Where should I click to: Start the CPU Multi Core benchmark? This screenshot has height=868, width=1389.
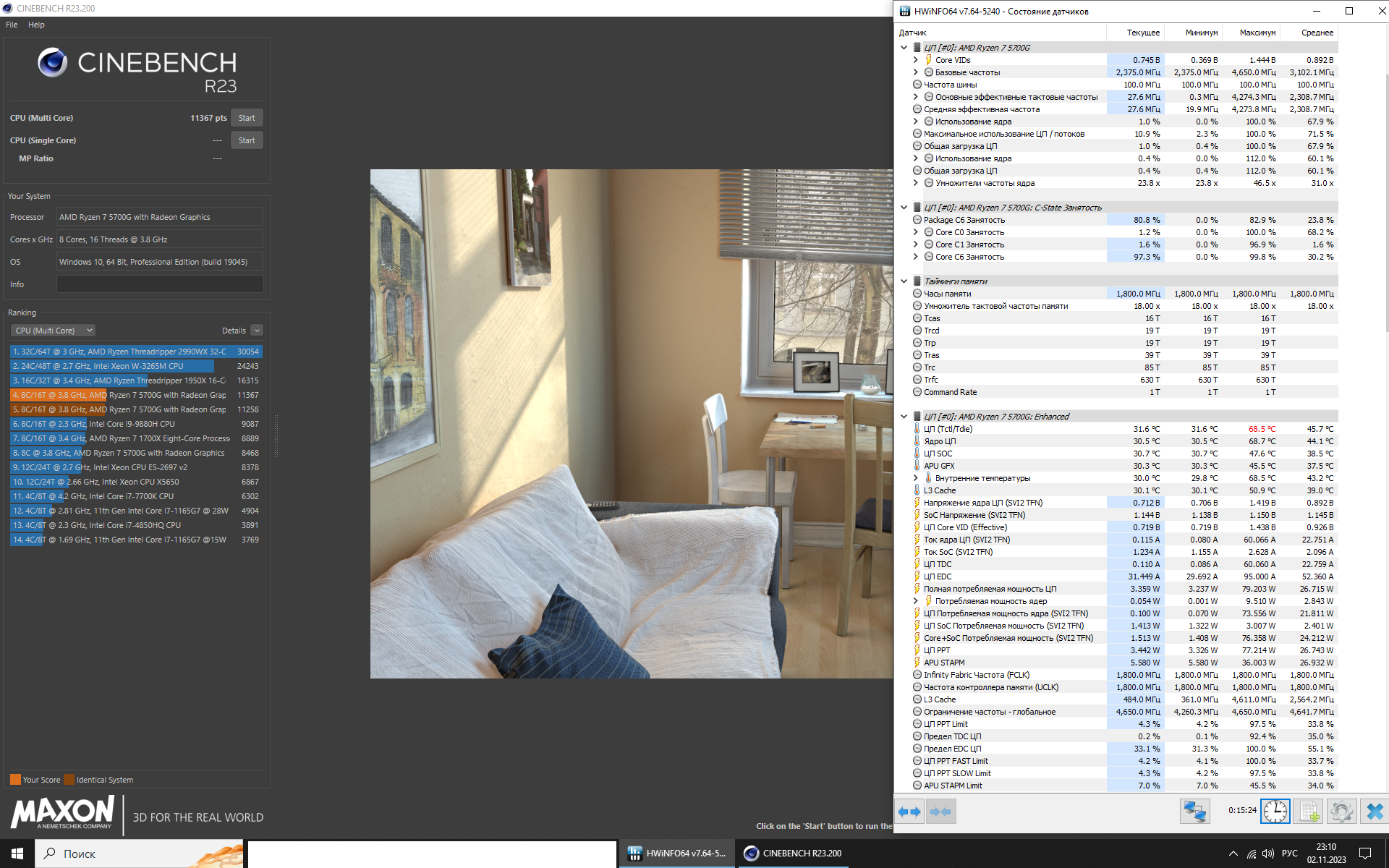coord(247,118)
